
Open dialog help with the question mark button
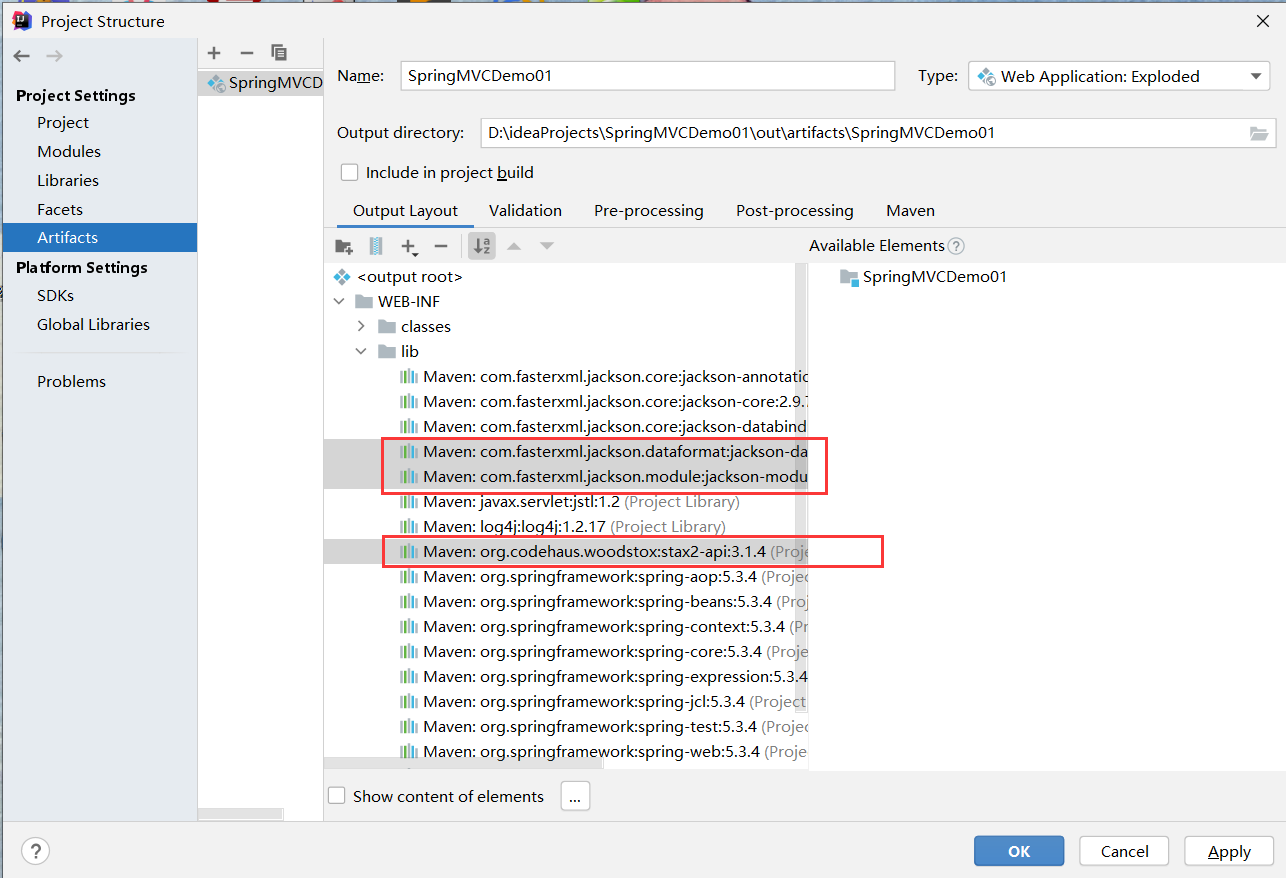(35, 851)
